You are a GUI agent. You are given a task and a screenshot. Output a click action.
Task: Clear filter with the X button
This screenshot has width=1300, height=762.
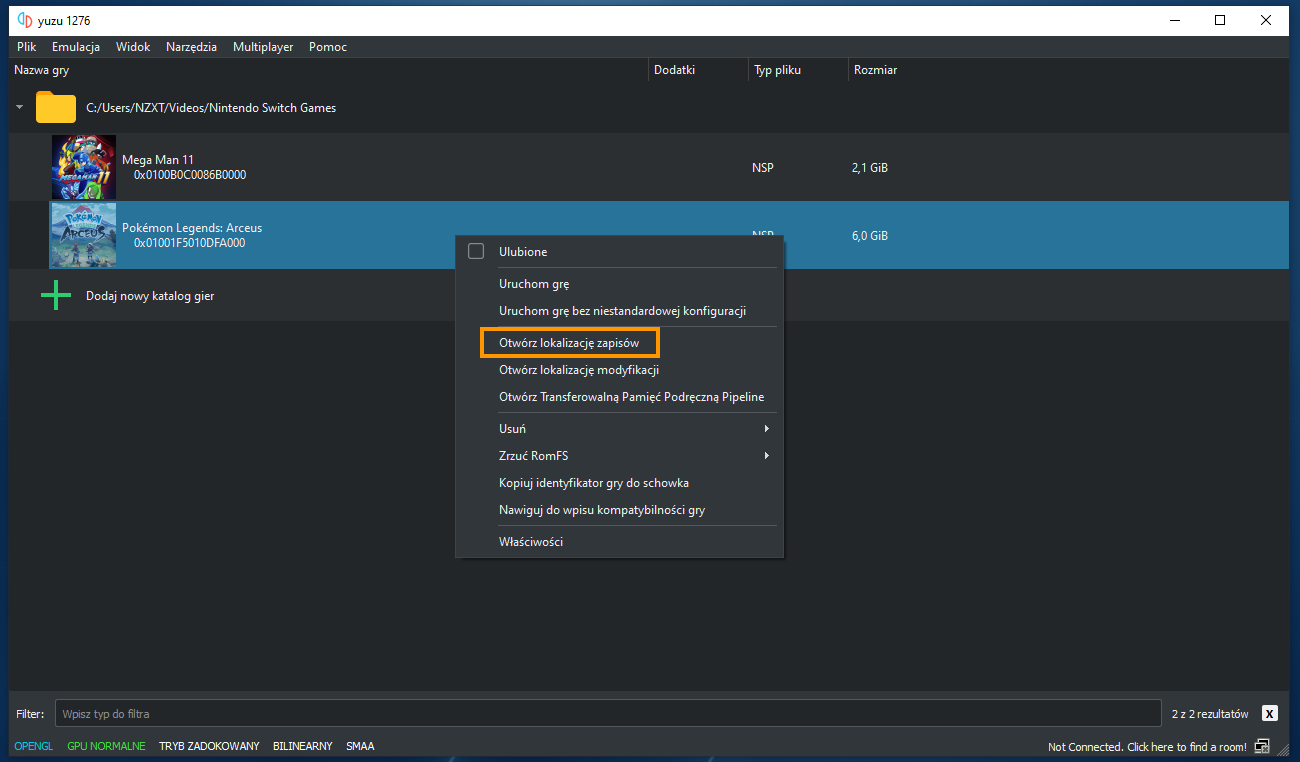pyautogui.click(x=1270, y=713)
